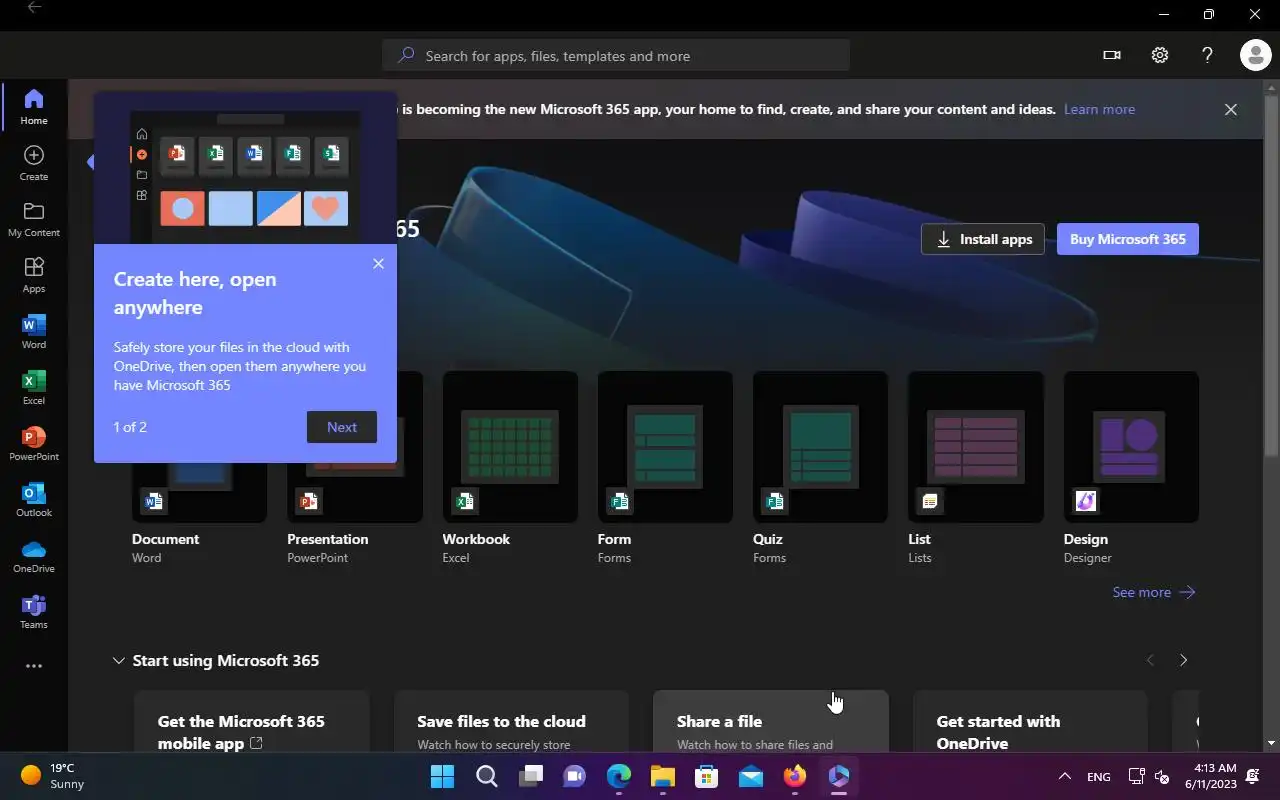The image size is (1280, 800).
Task: Open the Apps page in sidebar
Action: (33, 275)
